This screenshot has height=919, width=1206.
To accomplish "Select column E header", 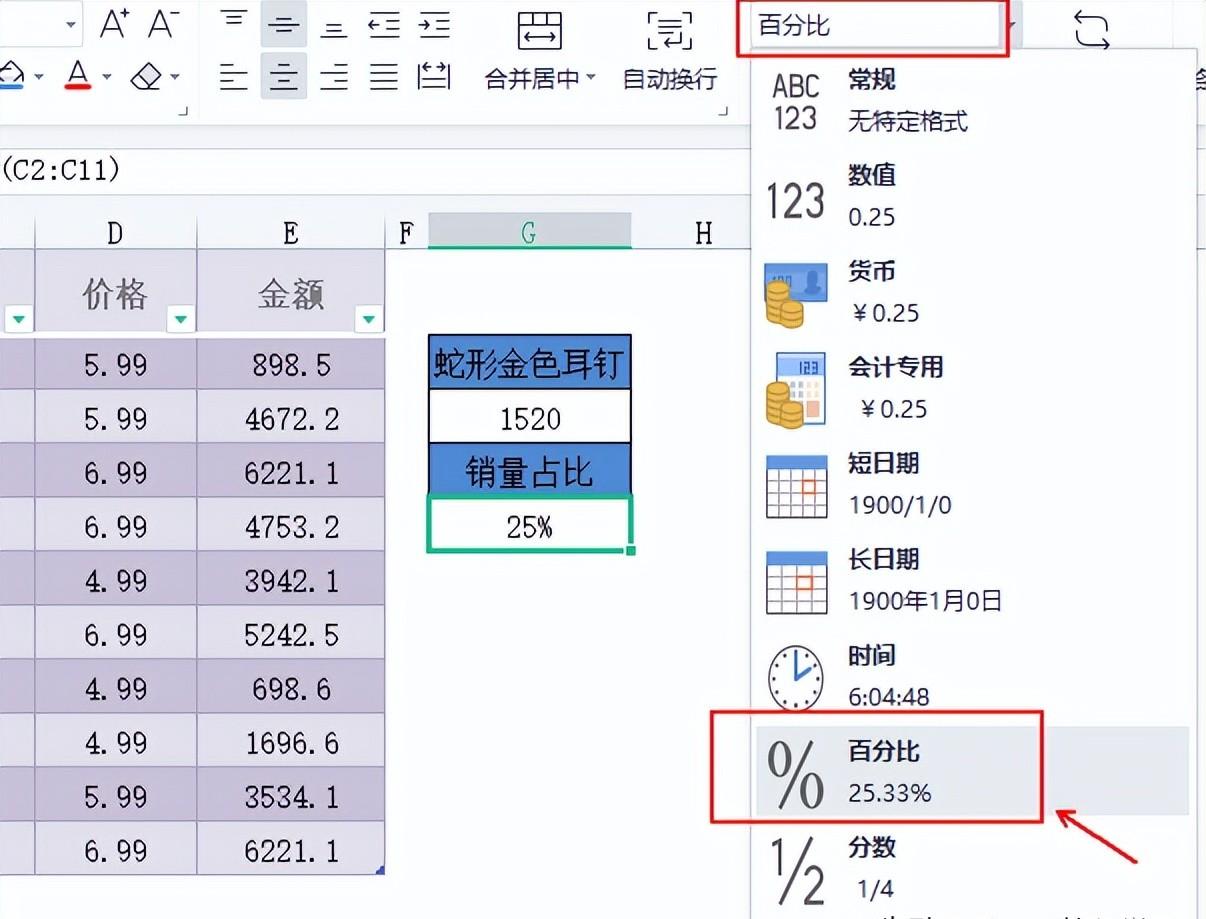I will coord(291,232).
